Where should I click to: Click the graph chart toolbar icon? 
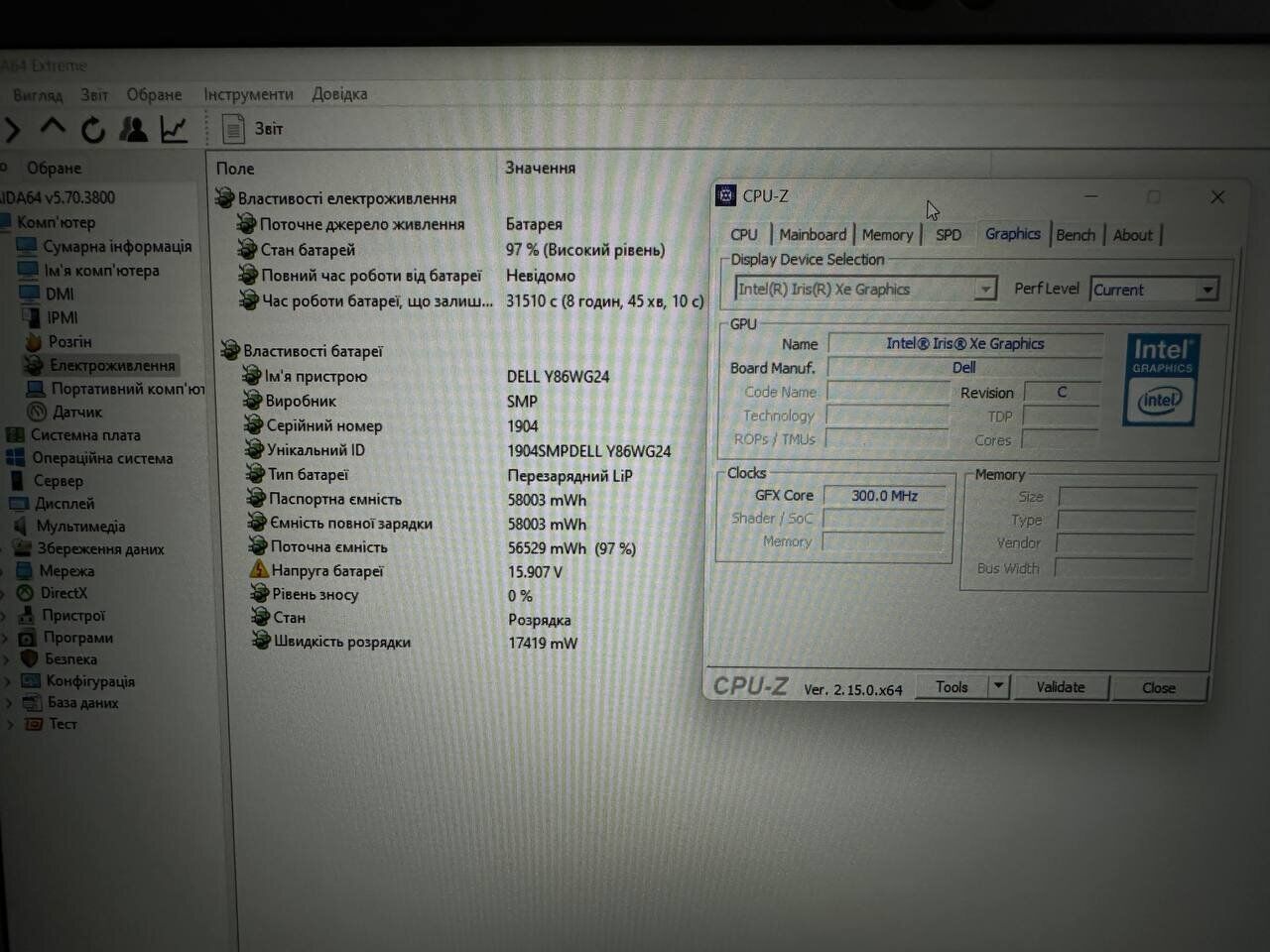click(x=175, y=129)
